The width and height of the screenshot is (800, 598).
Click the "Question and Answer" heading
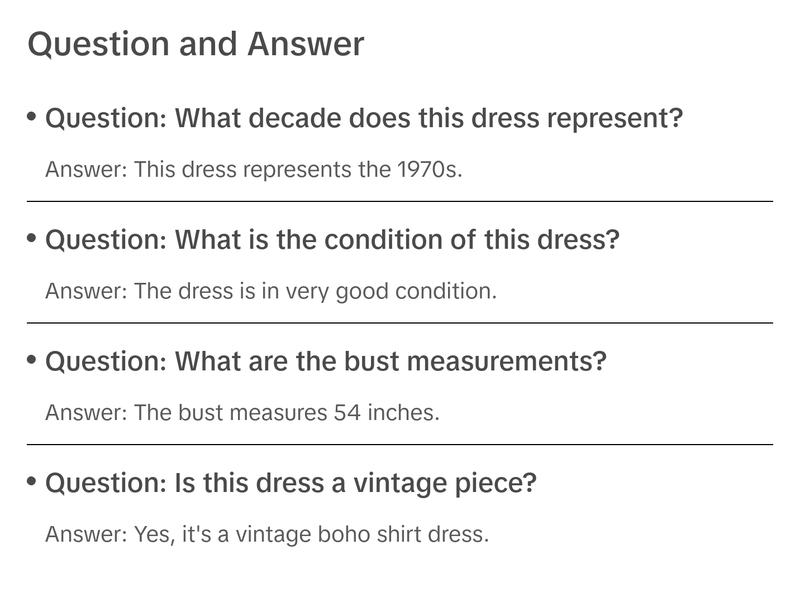tap(196, 44)
